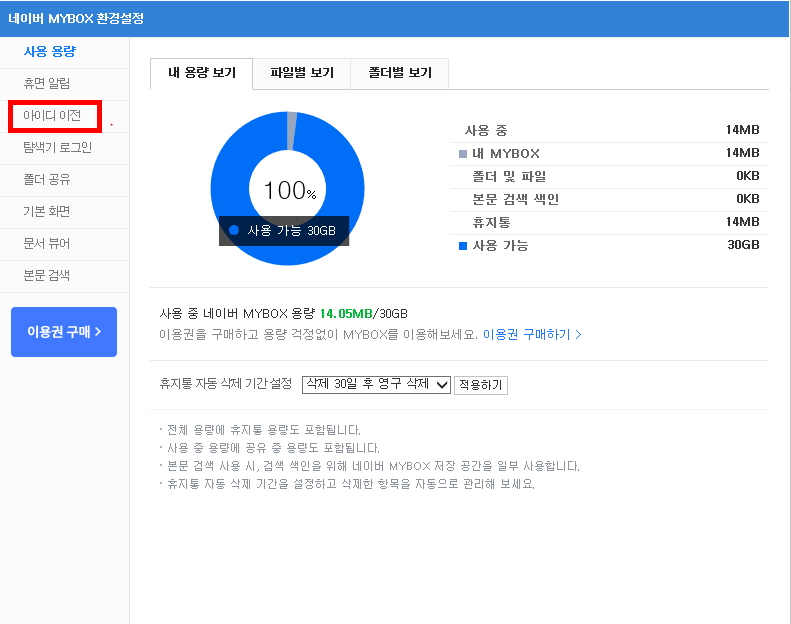791x624 pixels.
Task: Click the blue 사용 가능 legend square
Action: point(463,246)
